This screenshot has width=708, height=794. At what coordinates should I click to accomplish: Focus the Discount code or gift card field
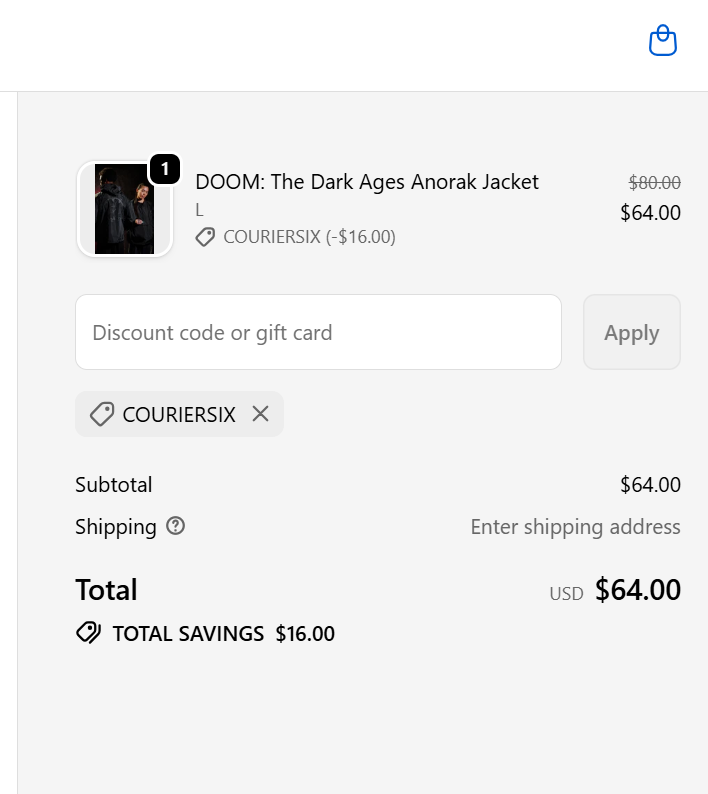[318, 332]
